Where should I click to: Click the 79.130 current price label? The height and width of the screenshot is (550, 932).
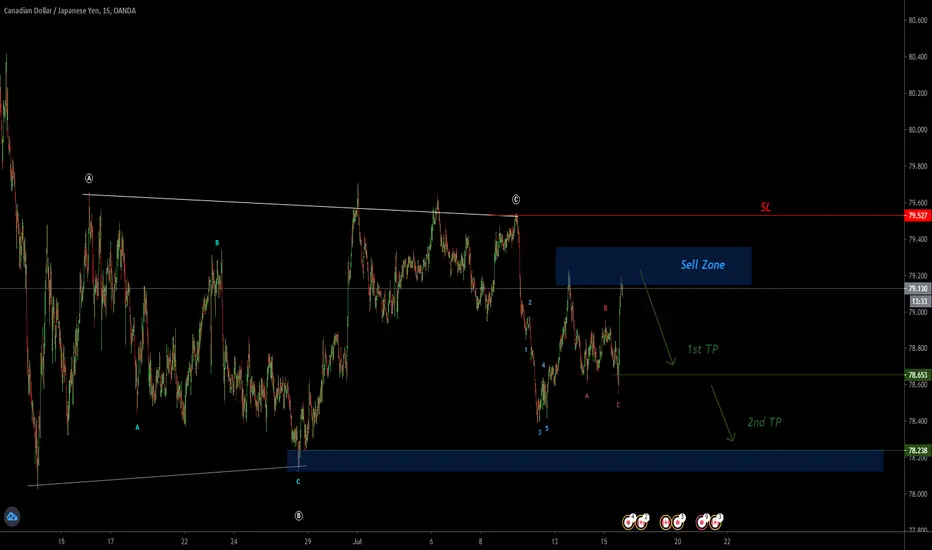coord(918,288)
